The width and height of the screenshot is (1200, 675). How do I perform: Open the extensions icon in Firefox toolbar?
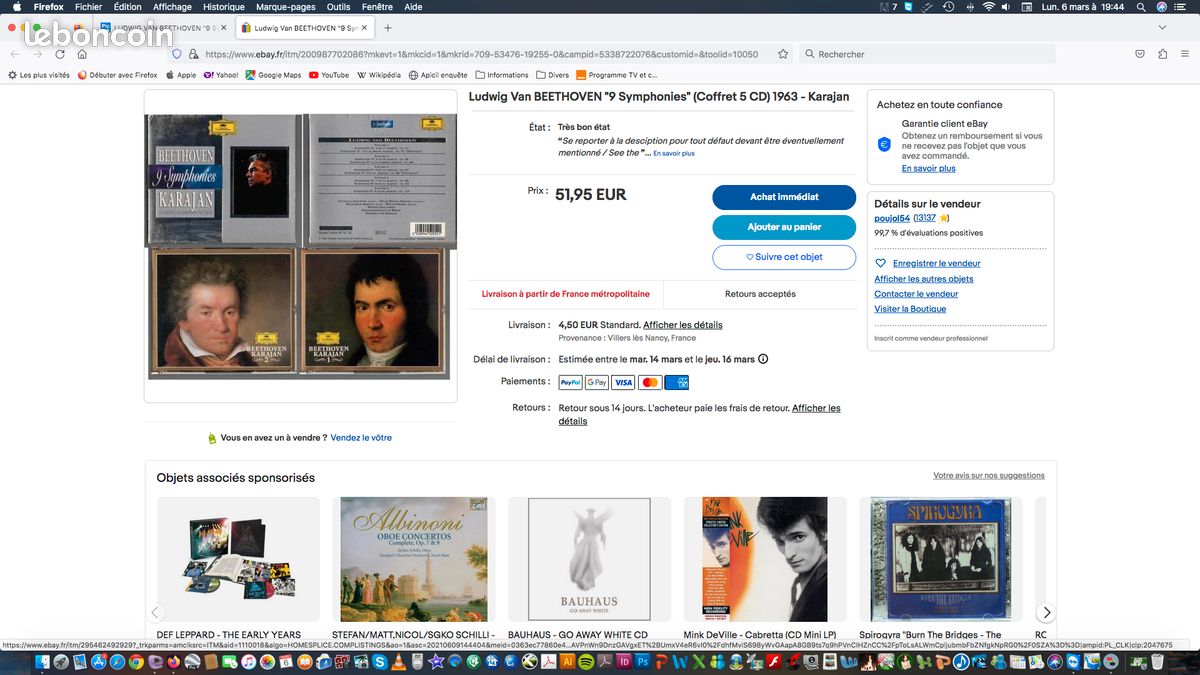coord(1162,54)
